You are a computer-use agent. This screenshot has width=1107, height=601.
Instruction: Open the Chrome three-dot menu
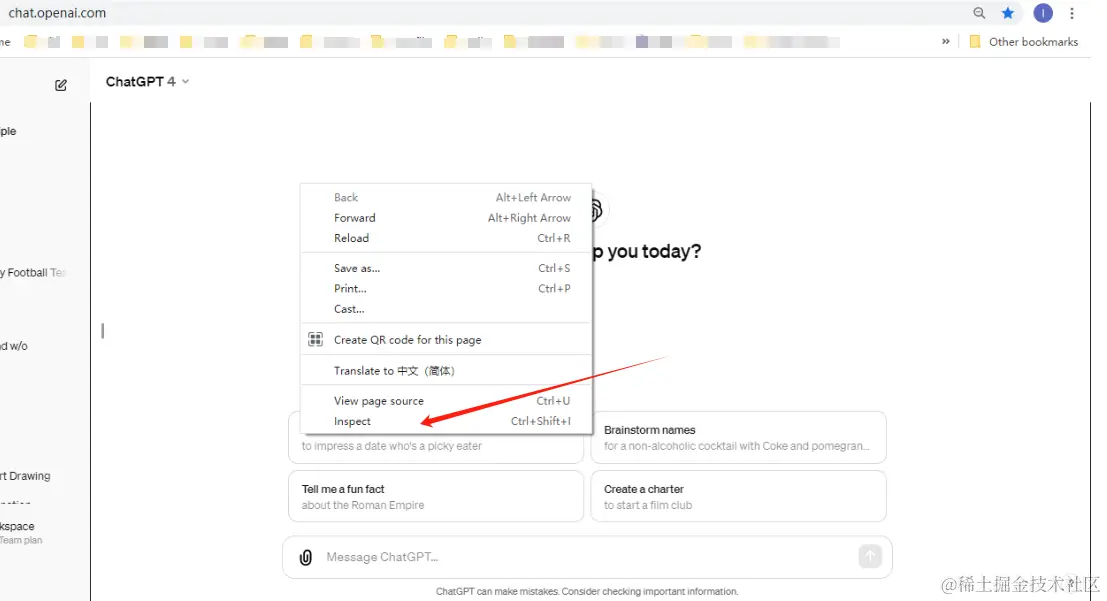click(x=1072, y=13)
